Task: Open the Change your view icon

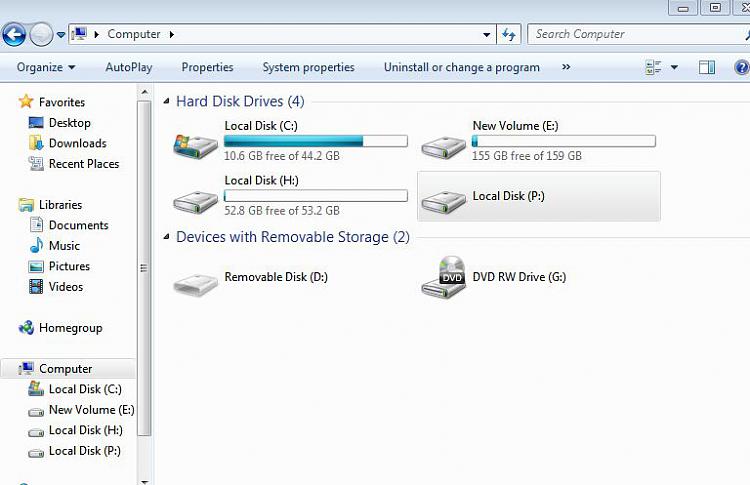Action: 653,67
